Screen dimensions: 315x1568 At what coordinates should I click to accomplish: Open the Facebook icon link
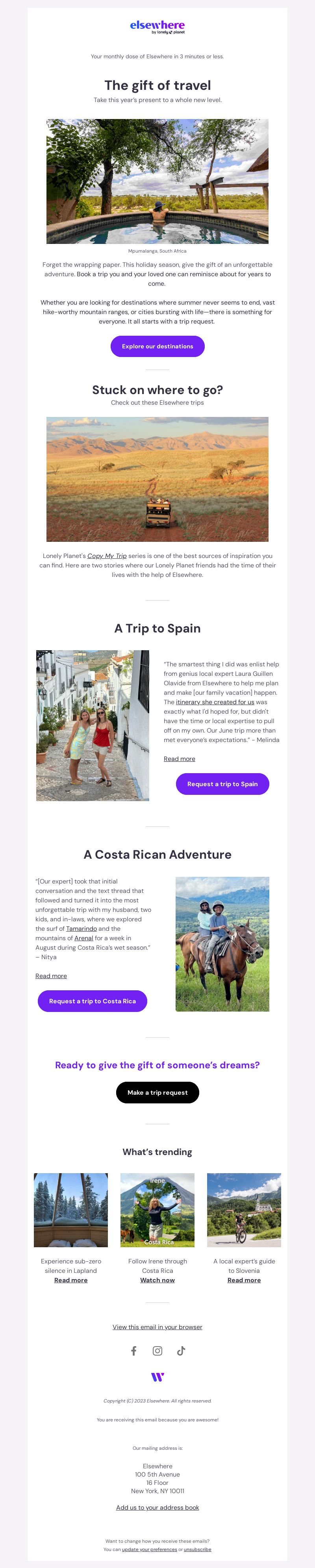pos(134,1351)
